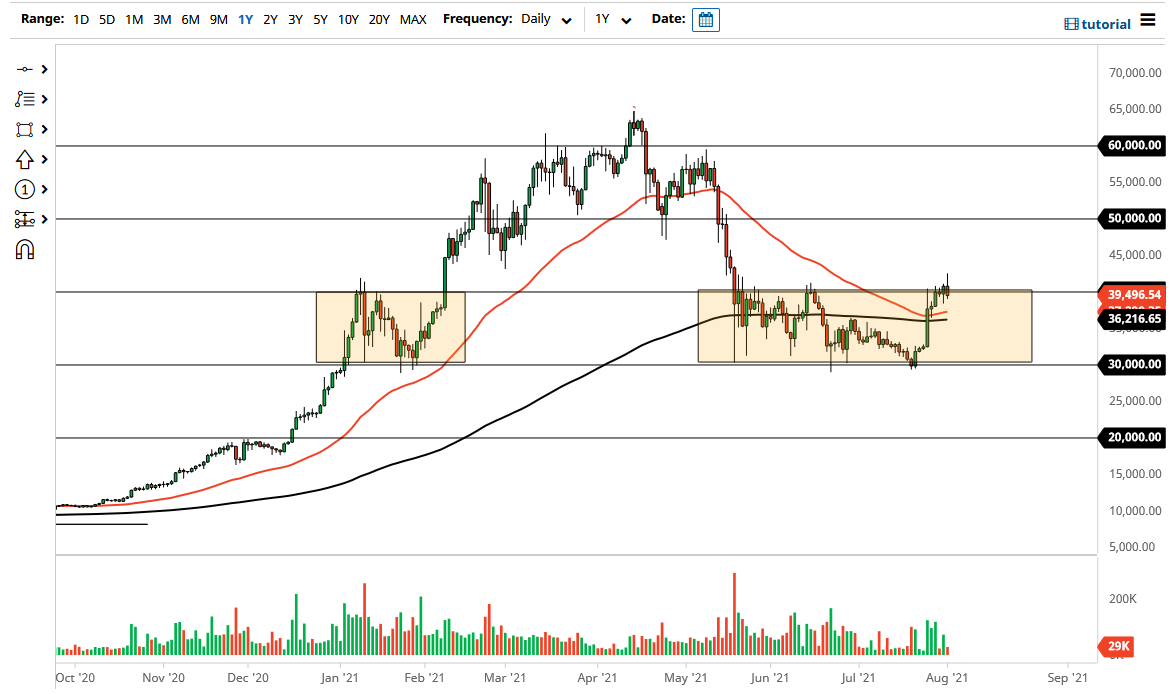
Task: Click the 20,000.00 horizontal line label
Action: (x=1131, y=438)
